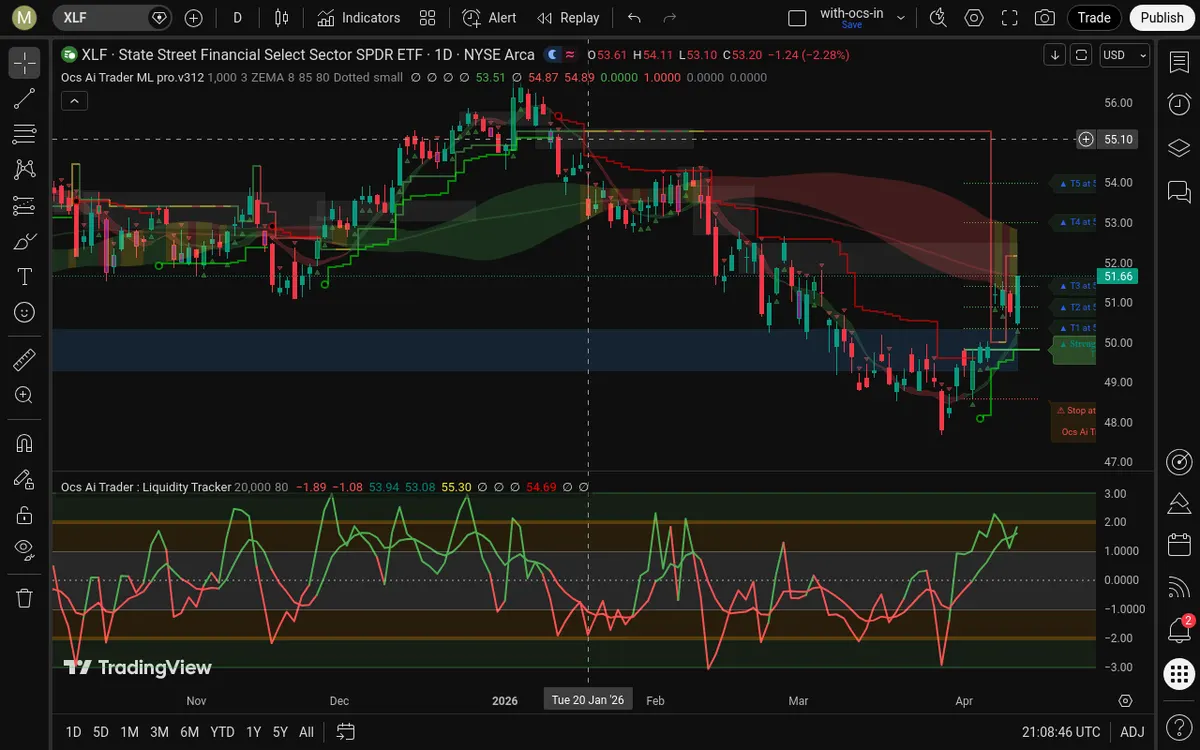Open the emoji icons tool

[x=25, y=313]
